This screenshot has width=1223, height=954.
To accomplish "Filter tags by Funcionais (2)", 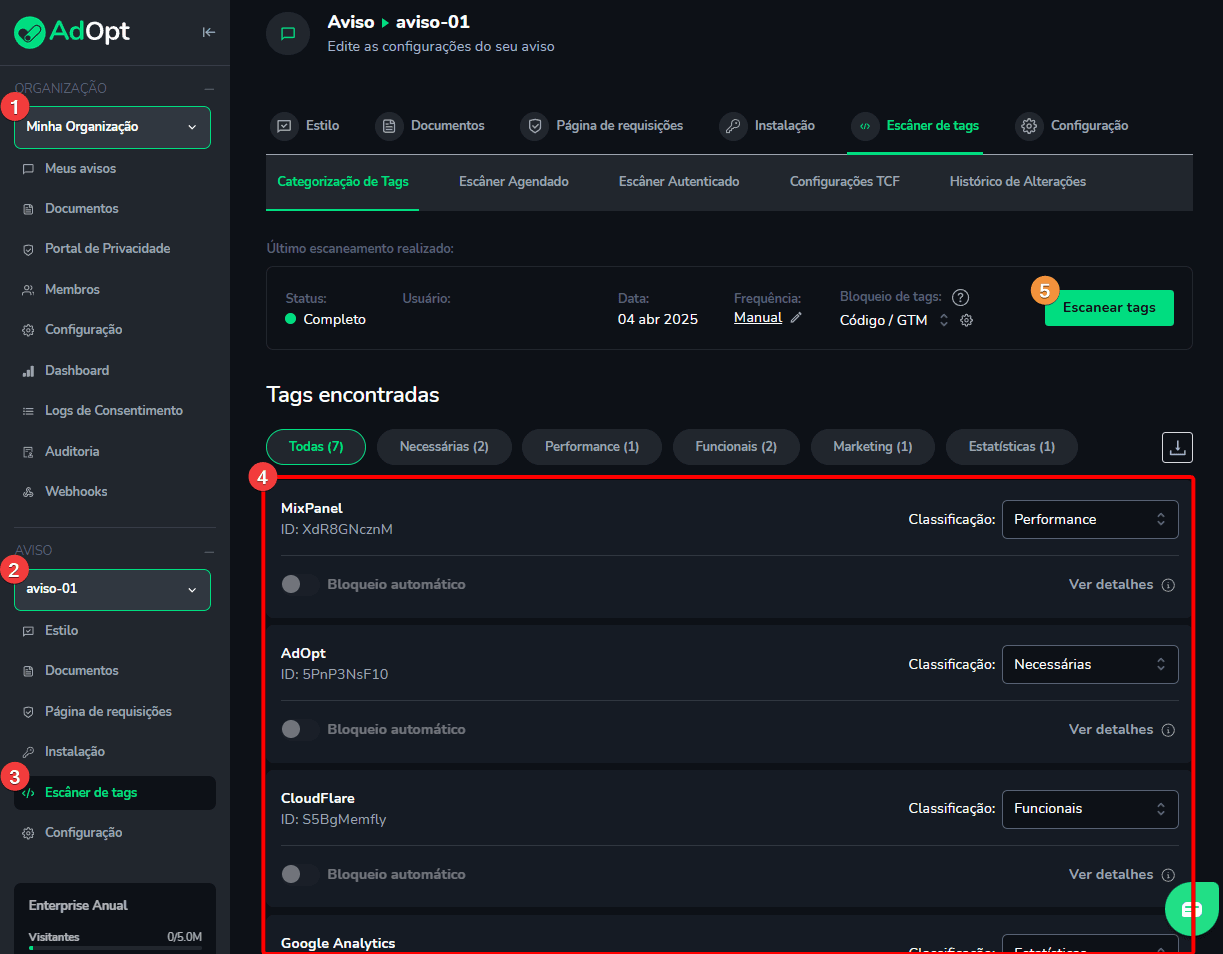I will pyautogui.click(x=736, y=447).
